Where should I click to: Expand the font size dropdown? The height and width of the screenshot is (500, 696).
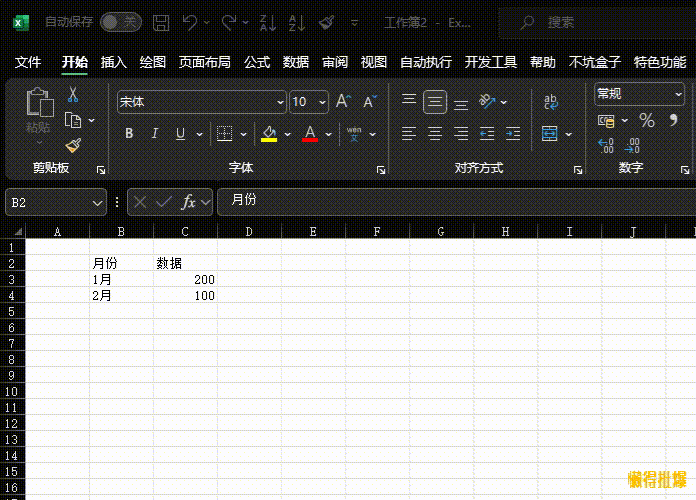tap(321, 102)
